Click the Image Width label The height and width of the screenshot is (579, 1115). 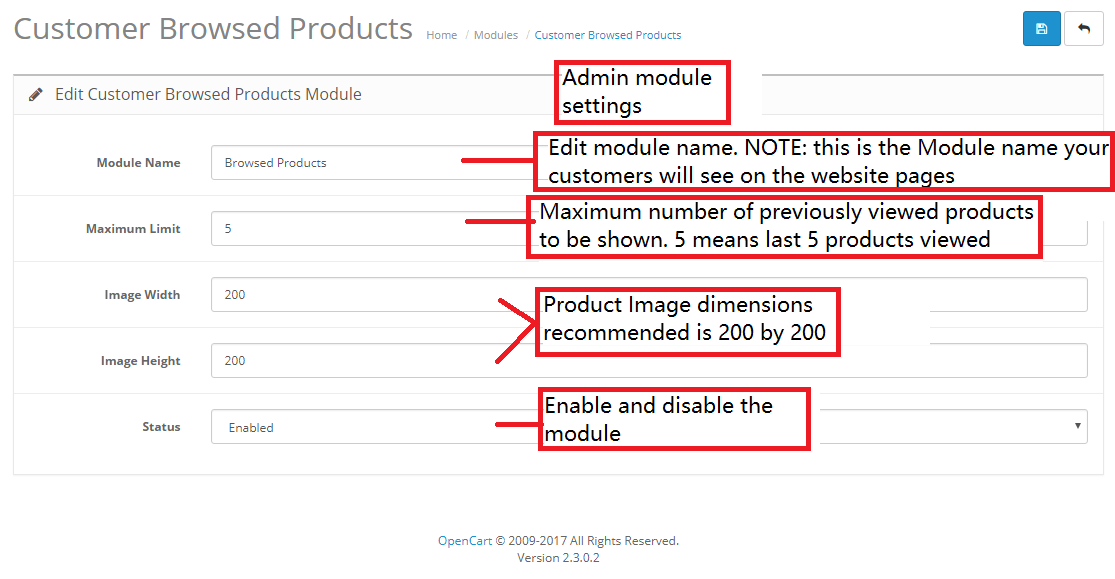(142, 295)
